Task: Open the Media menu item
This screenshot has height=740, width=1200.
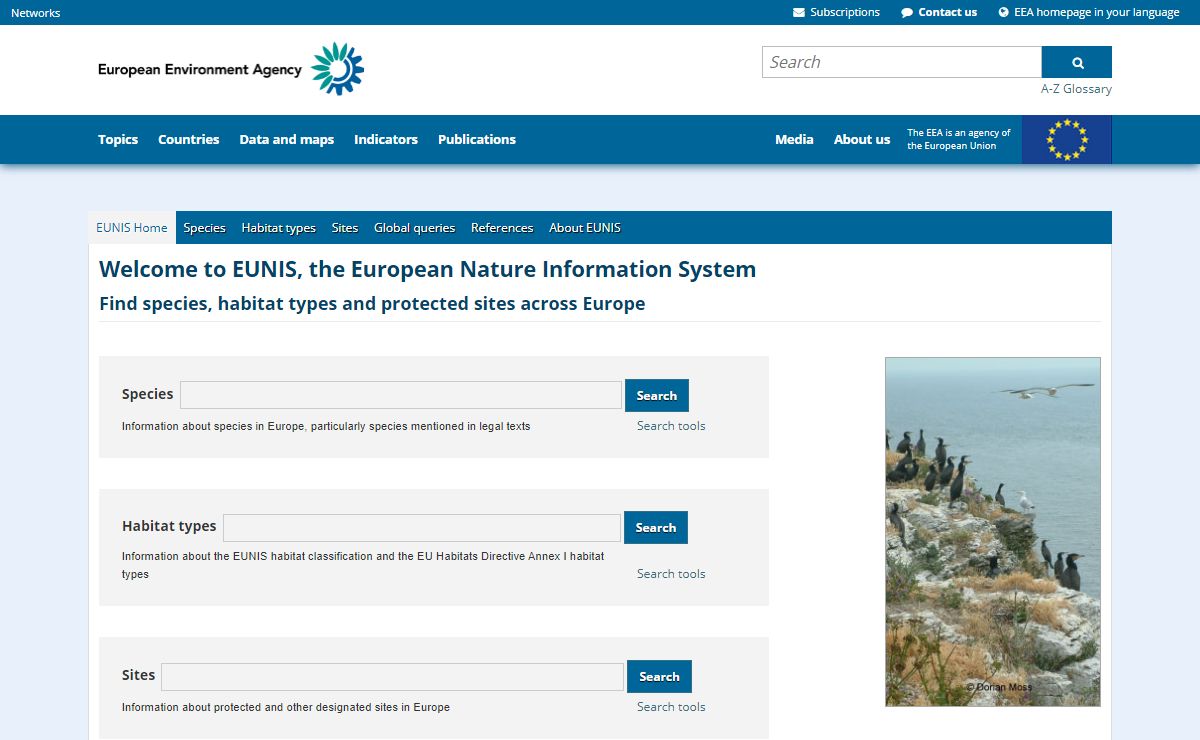Action: click(794, 140)
